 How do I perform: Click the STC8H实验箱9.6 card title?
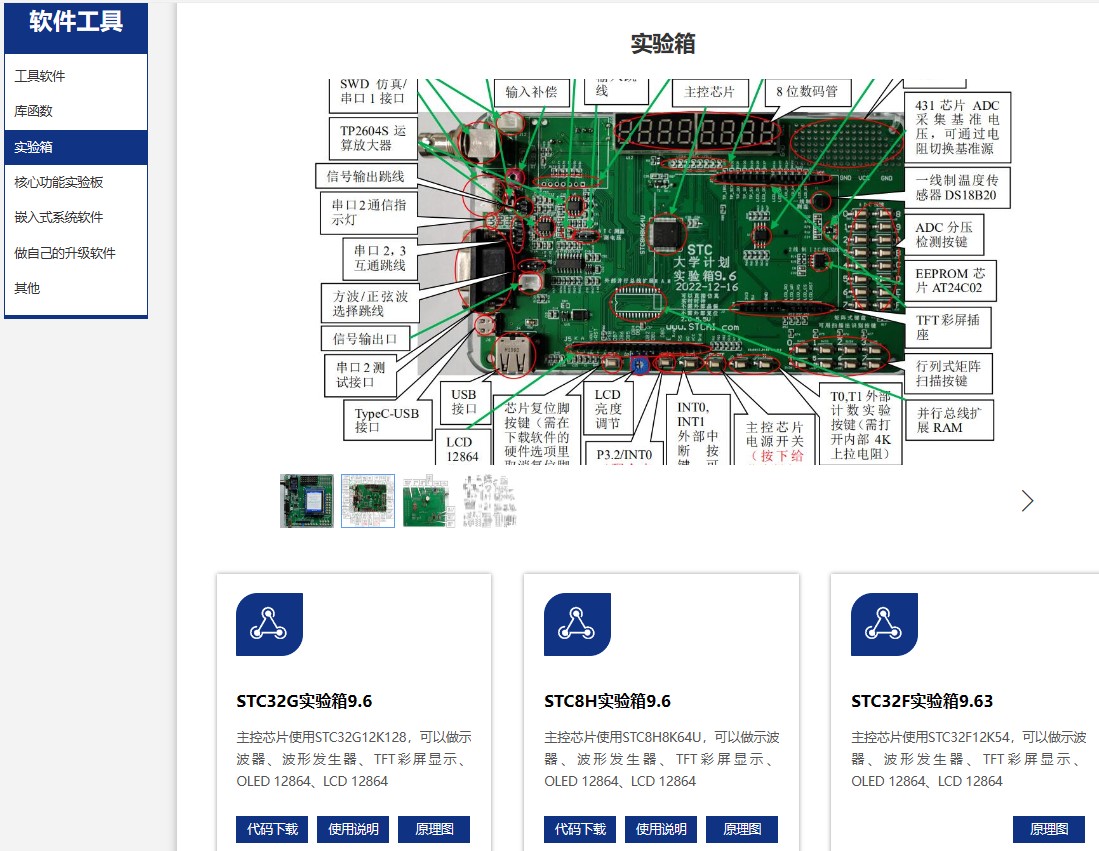click(x=607, y=701)
